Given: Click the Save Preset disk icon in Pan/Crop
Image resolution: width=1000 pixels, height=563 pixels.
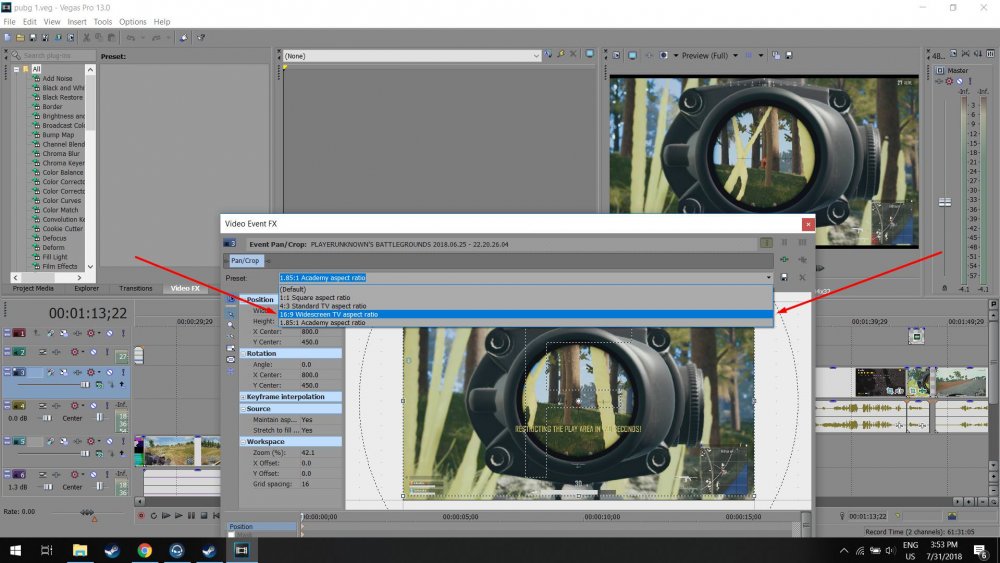Looking at the screenshot, I should (784, 277).
